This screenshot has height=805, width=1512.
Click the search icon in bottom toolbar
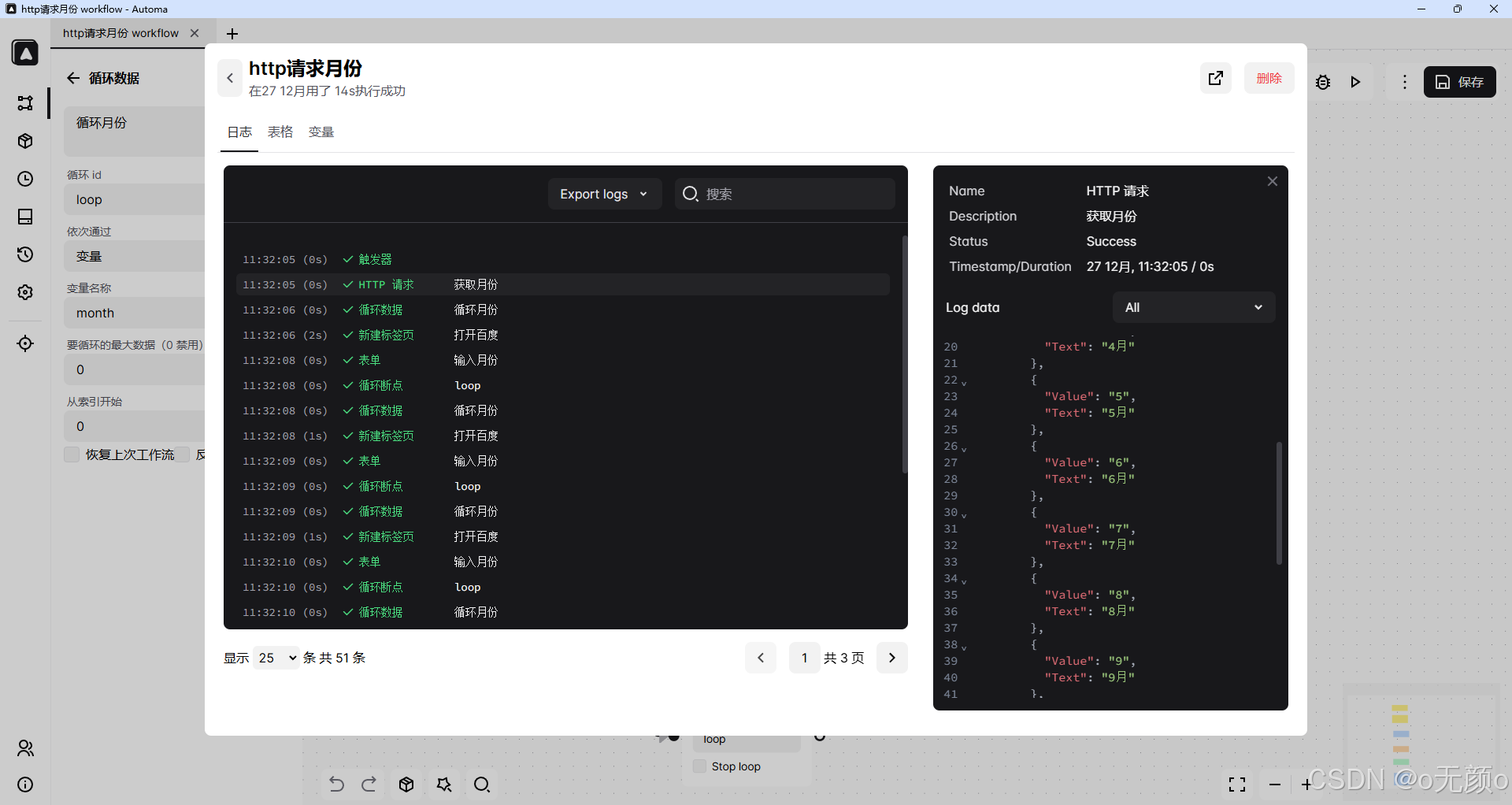click(x=482, y=785)
